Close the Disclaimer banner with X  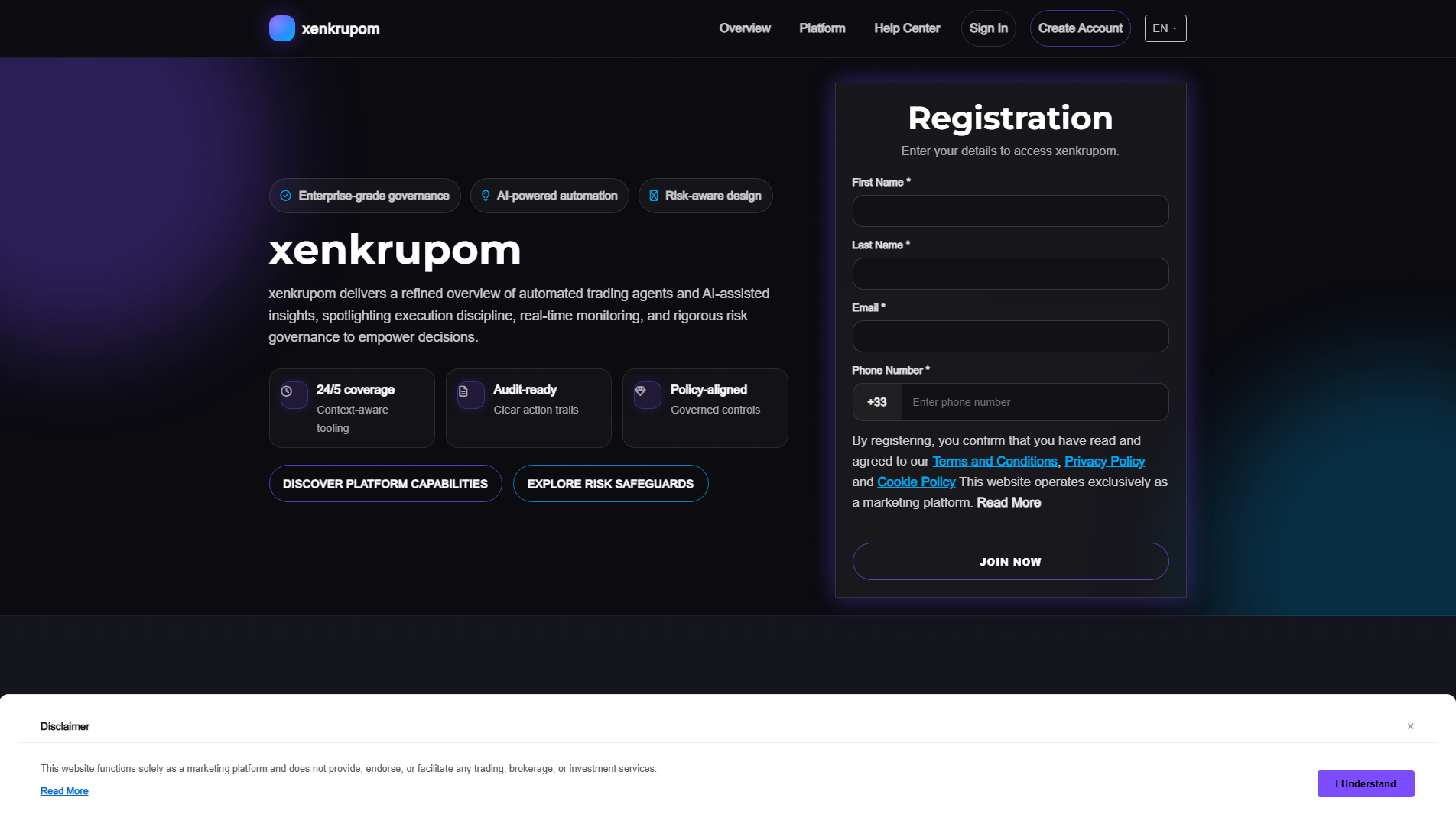tap(1411, 726)
